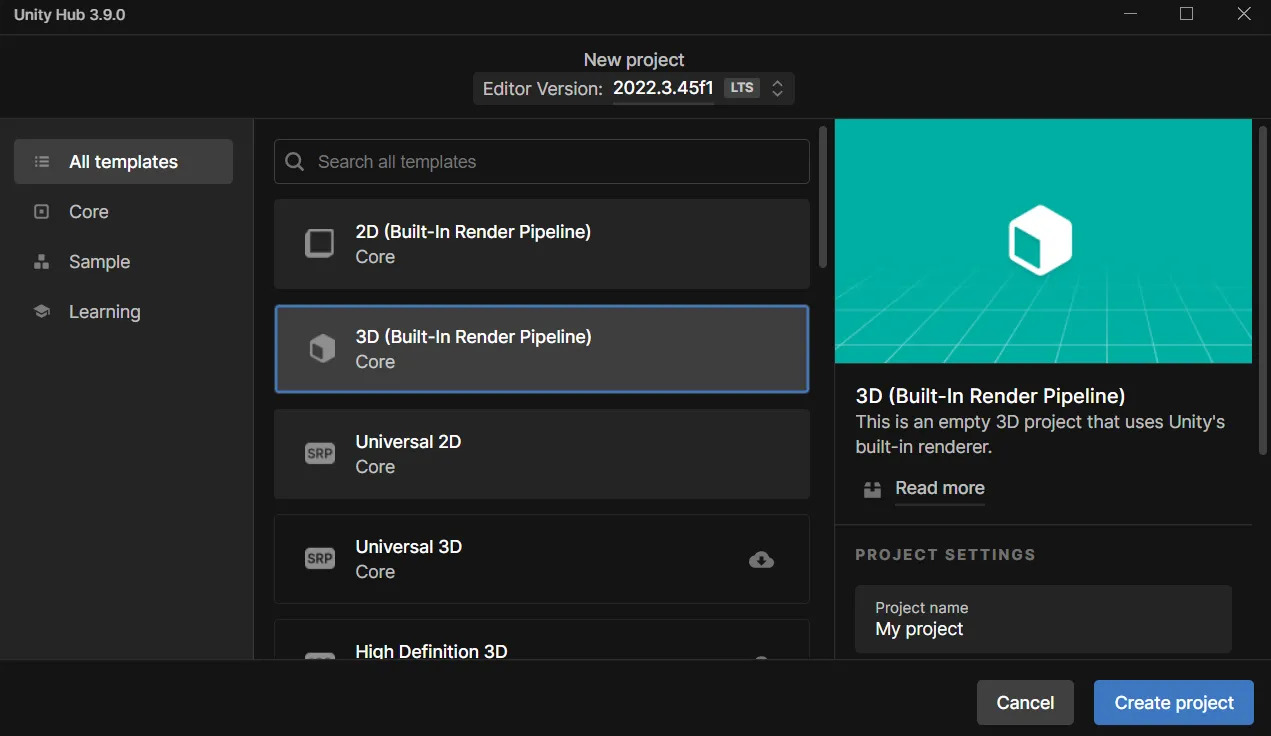The image size is (1271, 736).
Task: Click the Core category icon in sidebar
Action: pos(41,212)
